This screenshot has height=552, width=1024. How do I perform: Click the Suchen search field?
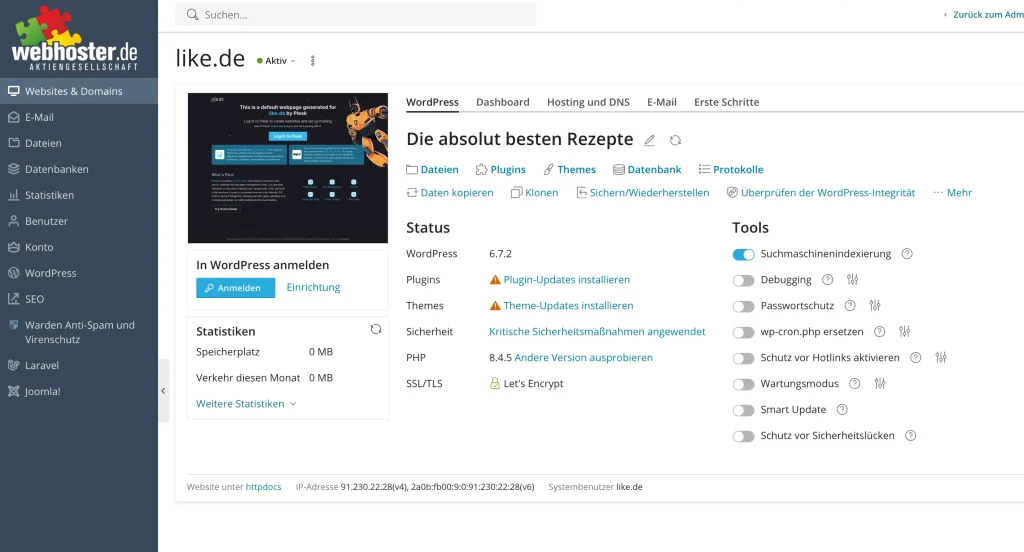click(x=356, y=14)
